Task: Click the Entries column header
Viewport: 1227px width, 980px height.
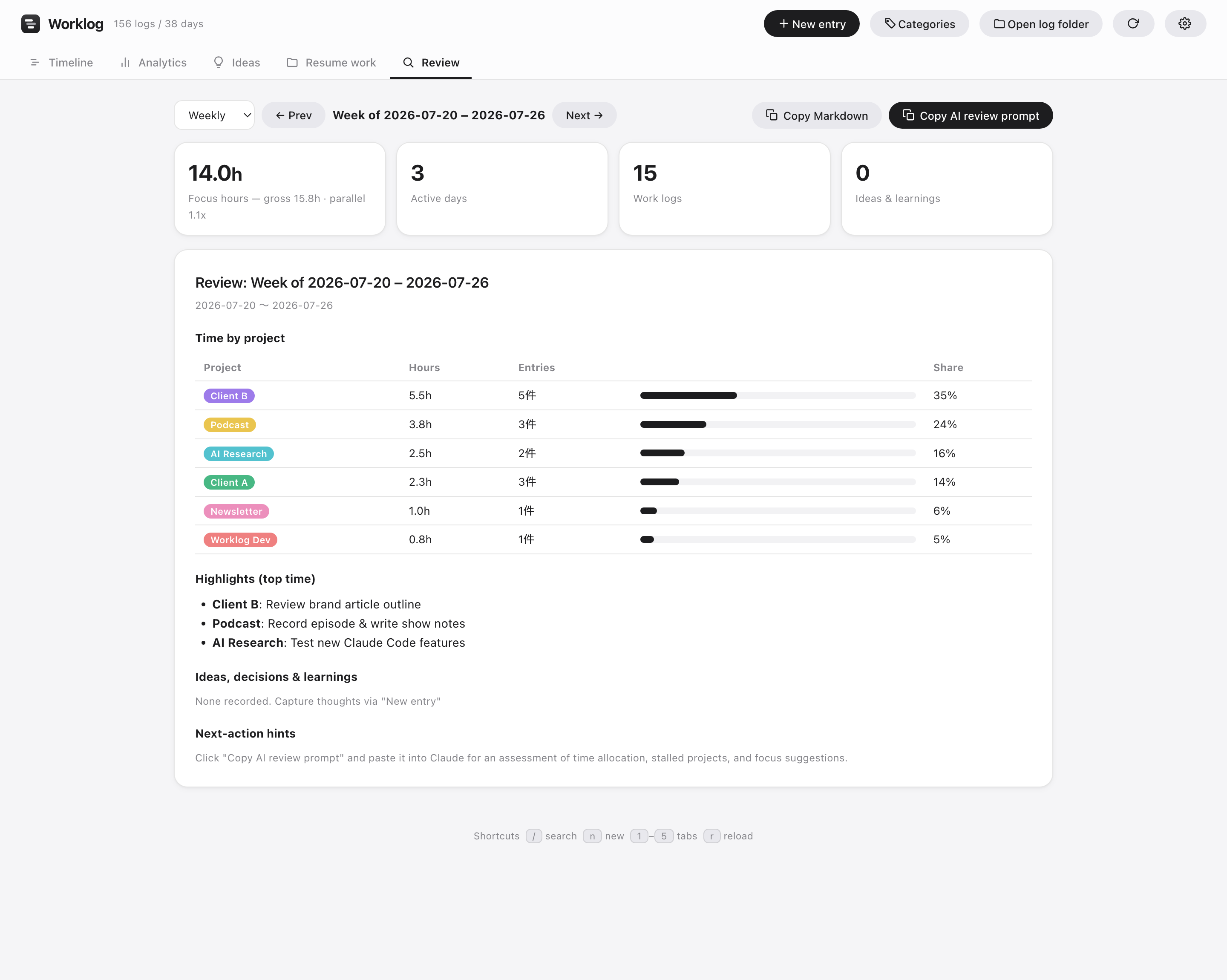Action: [536, 368]
